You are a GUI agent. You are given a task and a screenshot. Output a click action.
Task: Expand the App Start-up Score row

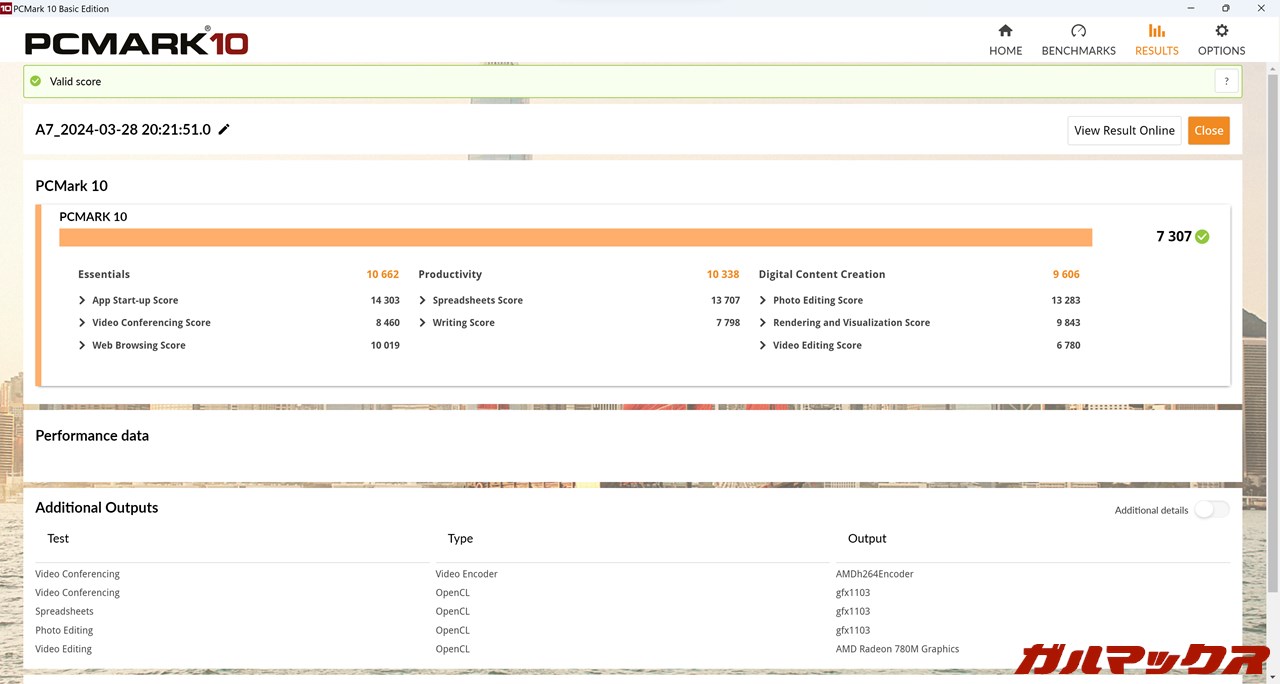83,300
